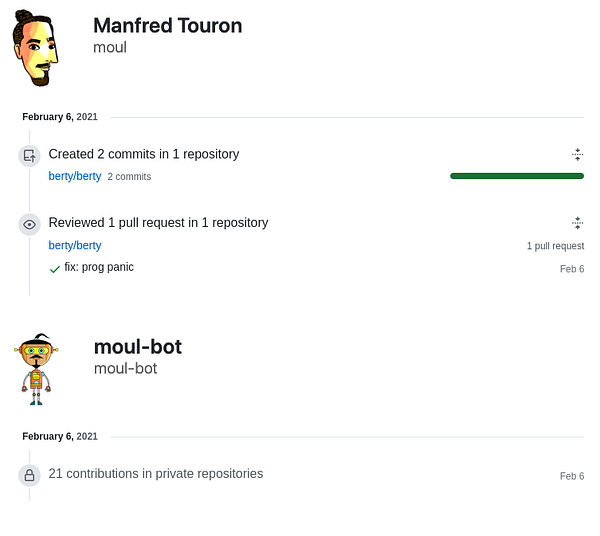This screenshot has width=600, height=536.
Task: Click the repository commits icon in the timeline
Action: point(29,155)
